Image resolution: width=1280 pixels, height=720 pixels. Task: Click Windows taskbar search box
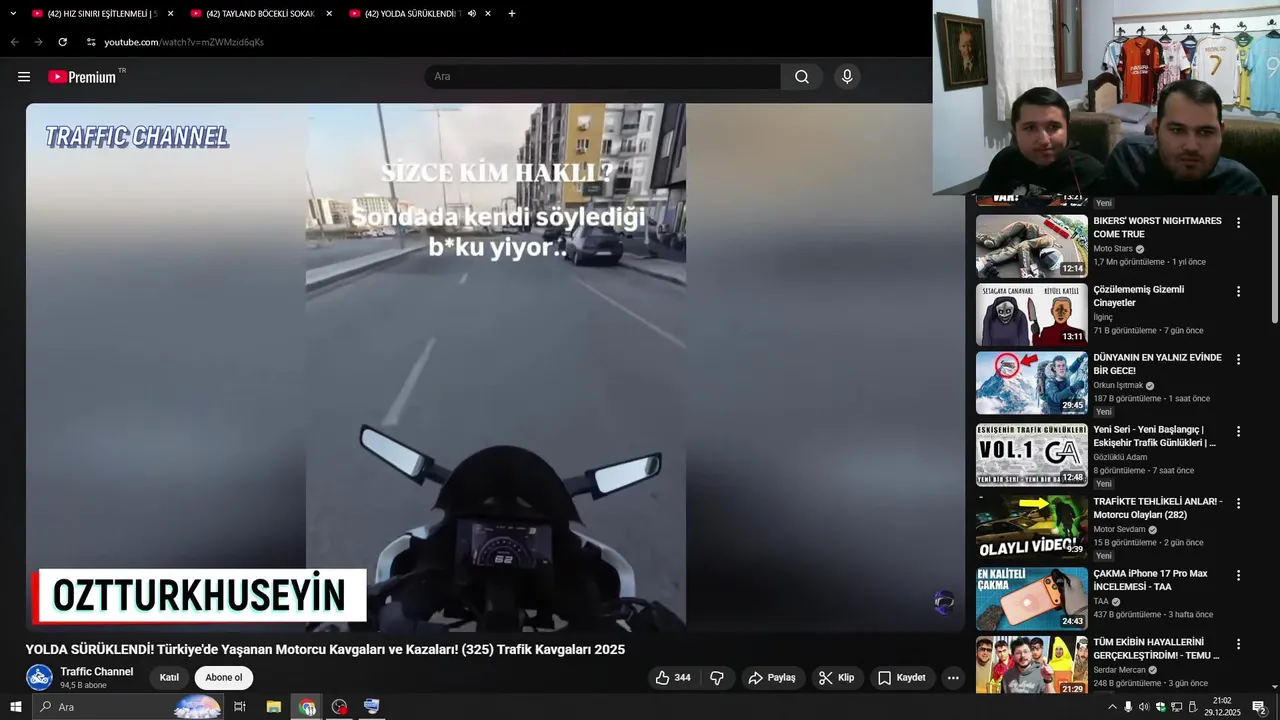pos(128,707)
